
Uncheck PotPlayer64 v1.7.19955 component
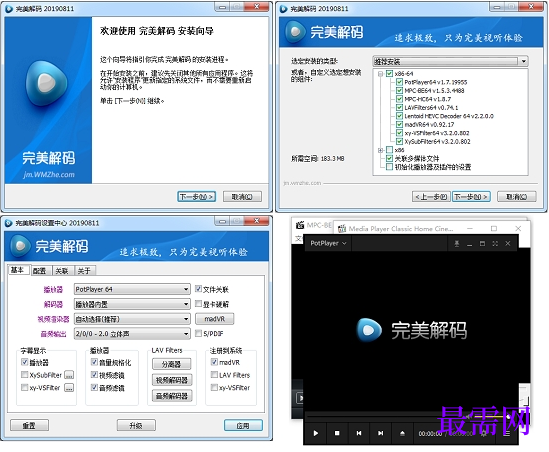point(399,82)
